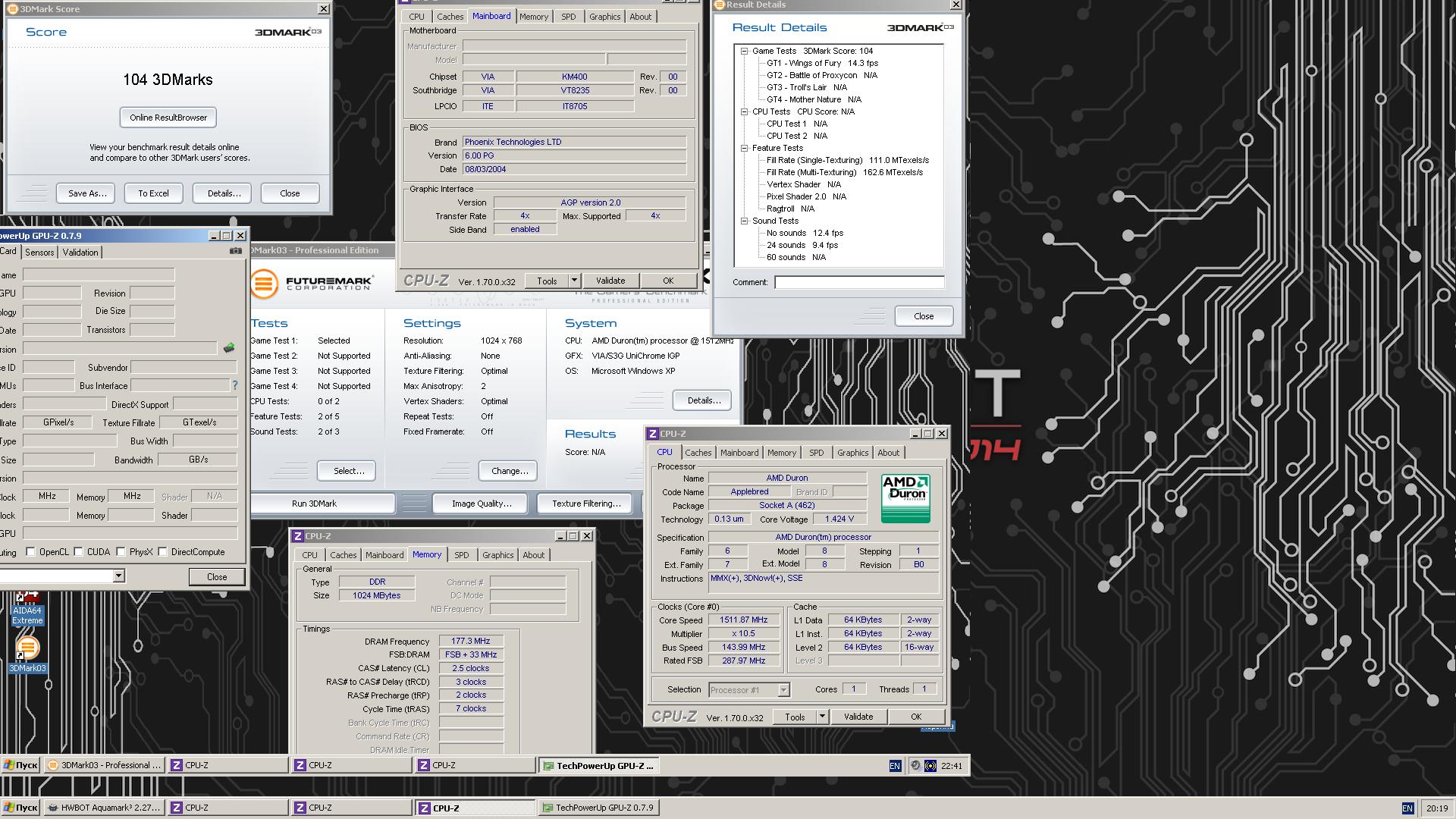Maximize the CPU-Z CPU tab window
The width and height of the screenshot is (1456, 819).
927,434
